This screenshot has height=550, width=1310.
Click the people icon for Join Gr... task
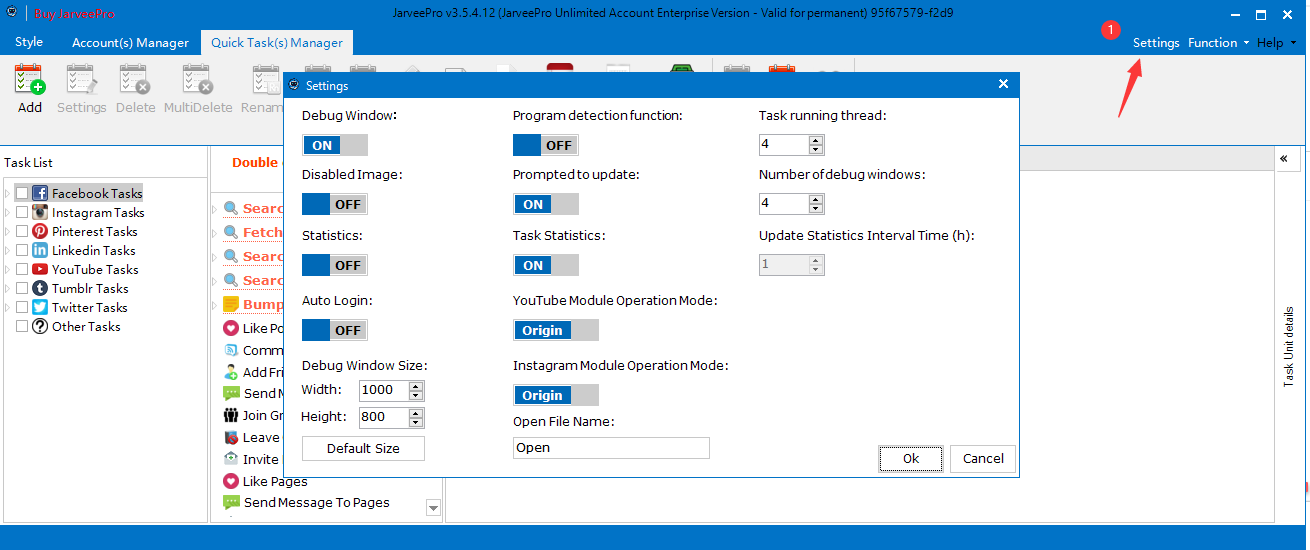click(x=231, y=415)
